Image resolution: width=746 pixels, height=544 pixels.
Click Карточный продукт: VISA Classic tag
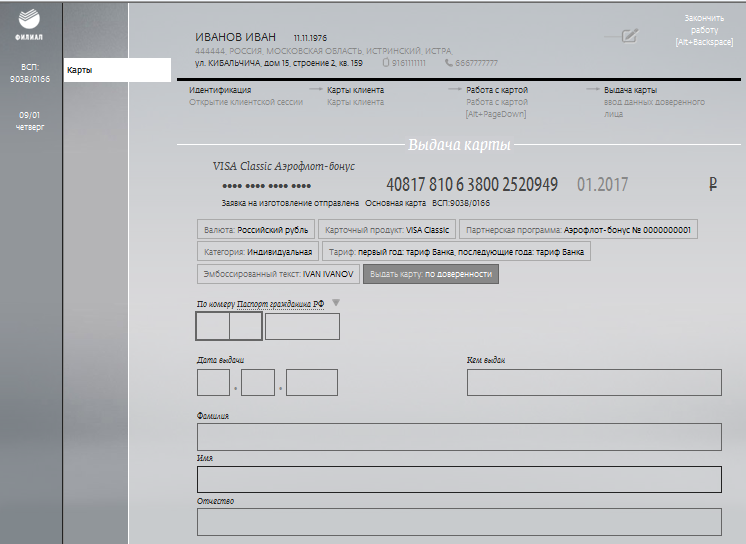[x=387, y=229]
